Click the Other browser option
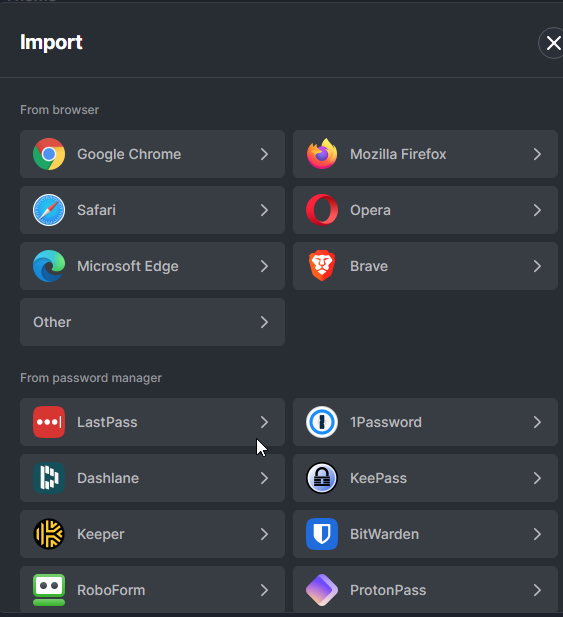 click(152, 322)
